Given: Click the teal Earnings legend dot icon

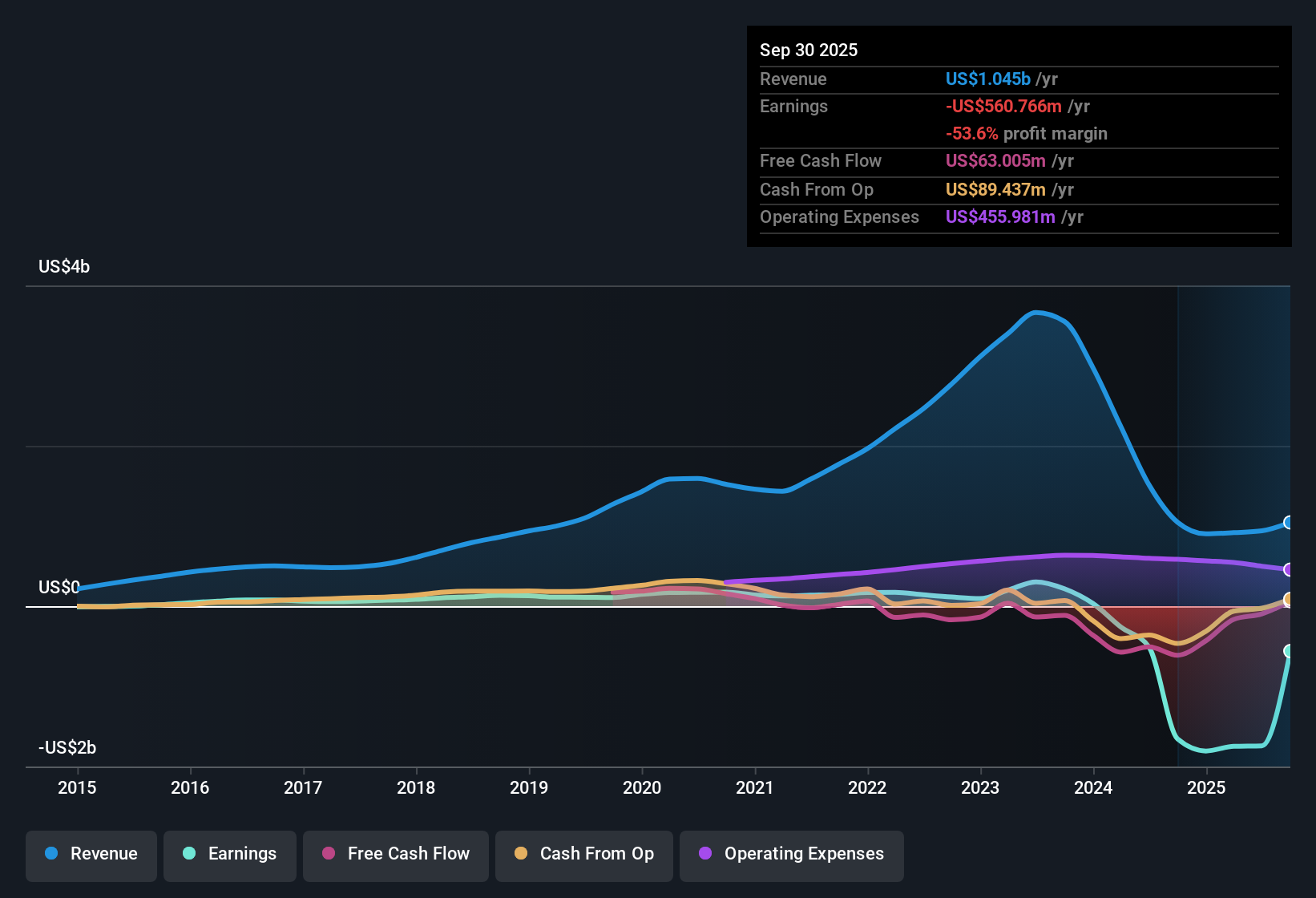Looking at the screenshot, I should coord(189,854).
